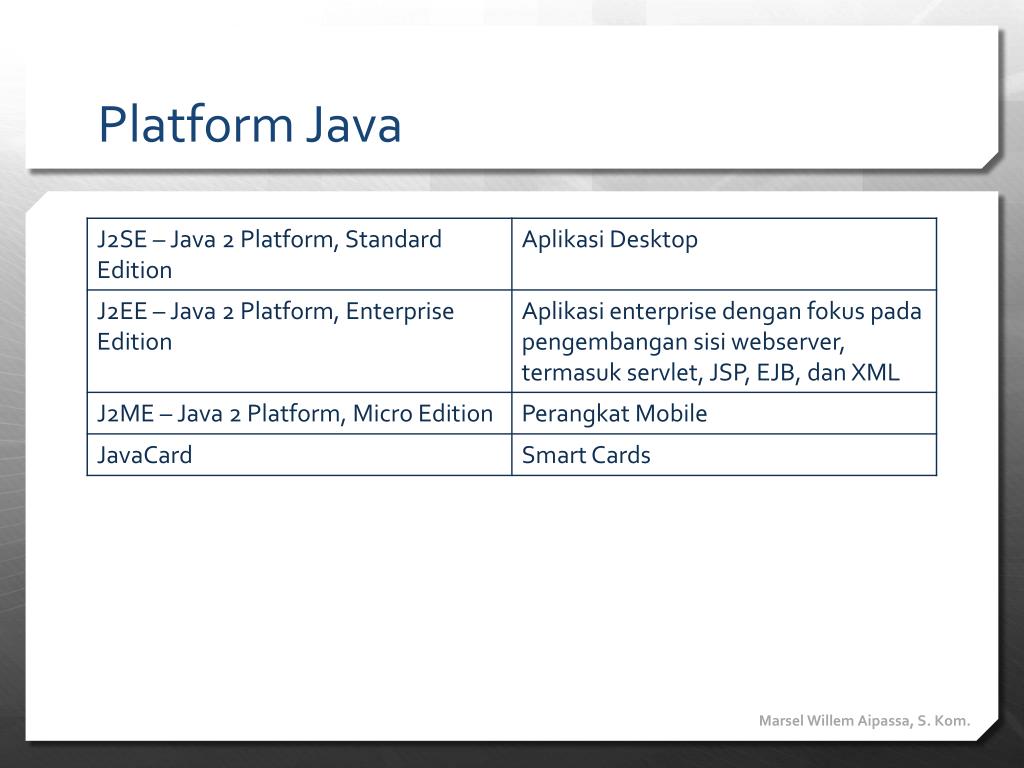Click the 'Aplikasi Desktop' table cell
Screen dimensions: 1024x768
pyautogui.click(x=724, y=254)
